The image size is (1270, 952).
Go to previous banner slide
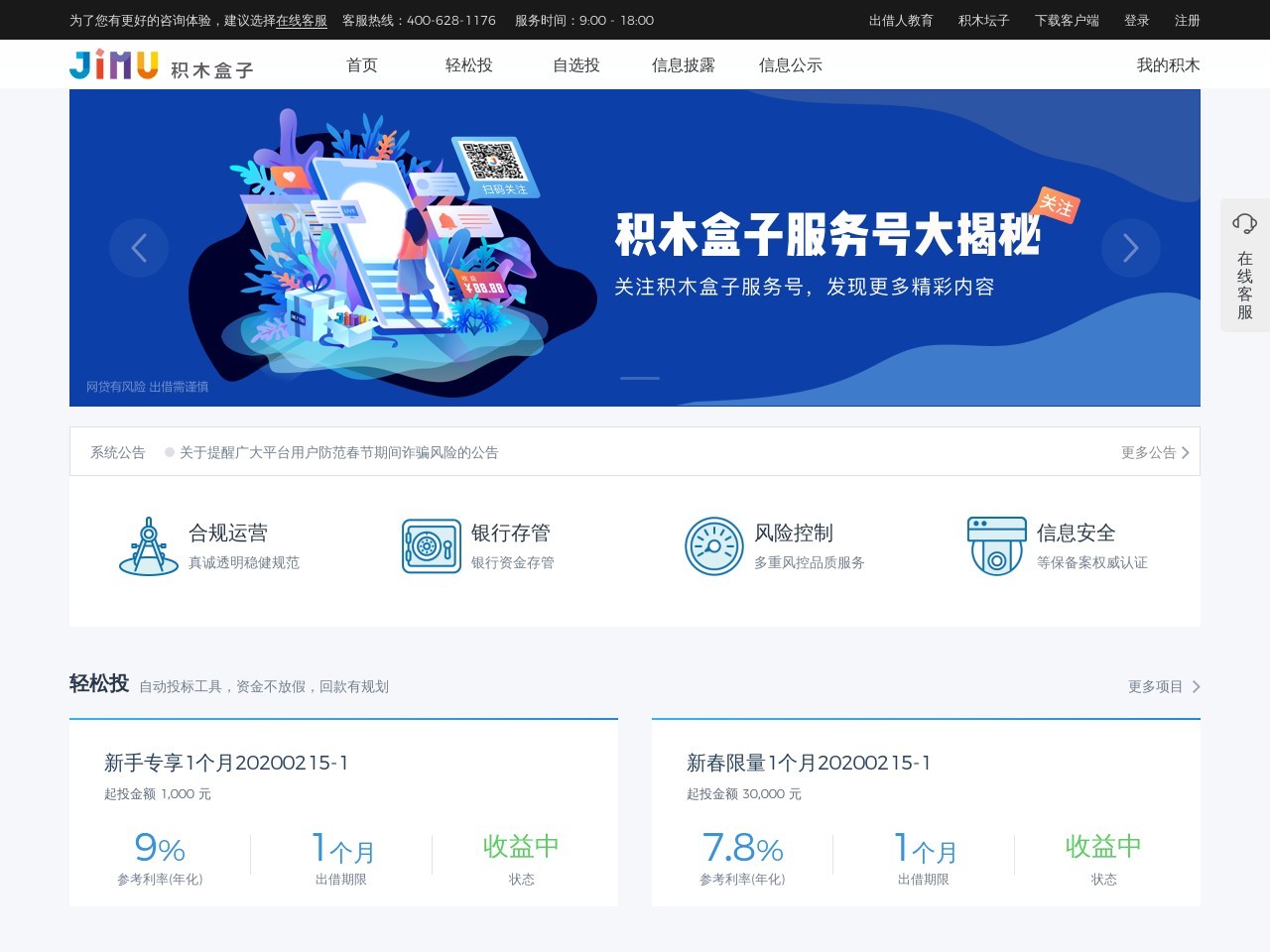(139, 248)
